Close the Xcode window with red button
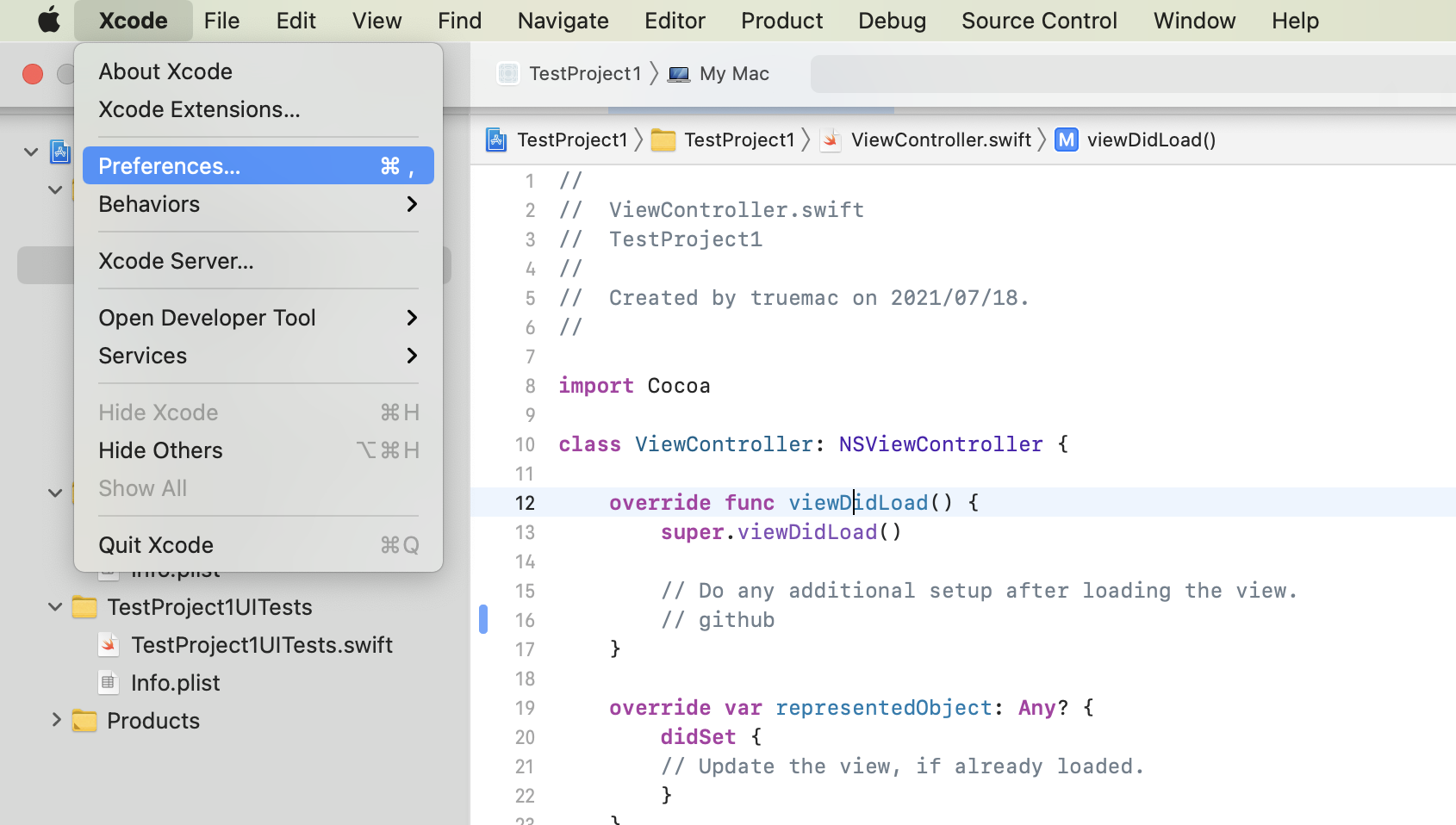1456x825 pixels. click(33, 74)
